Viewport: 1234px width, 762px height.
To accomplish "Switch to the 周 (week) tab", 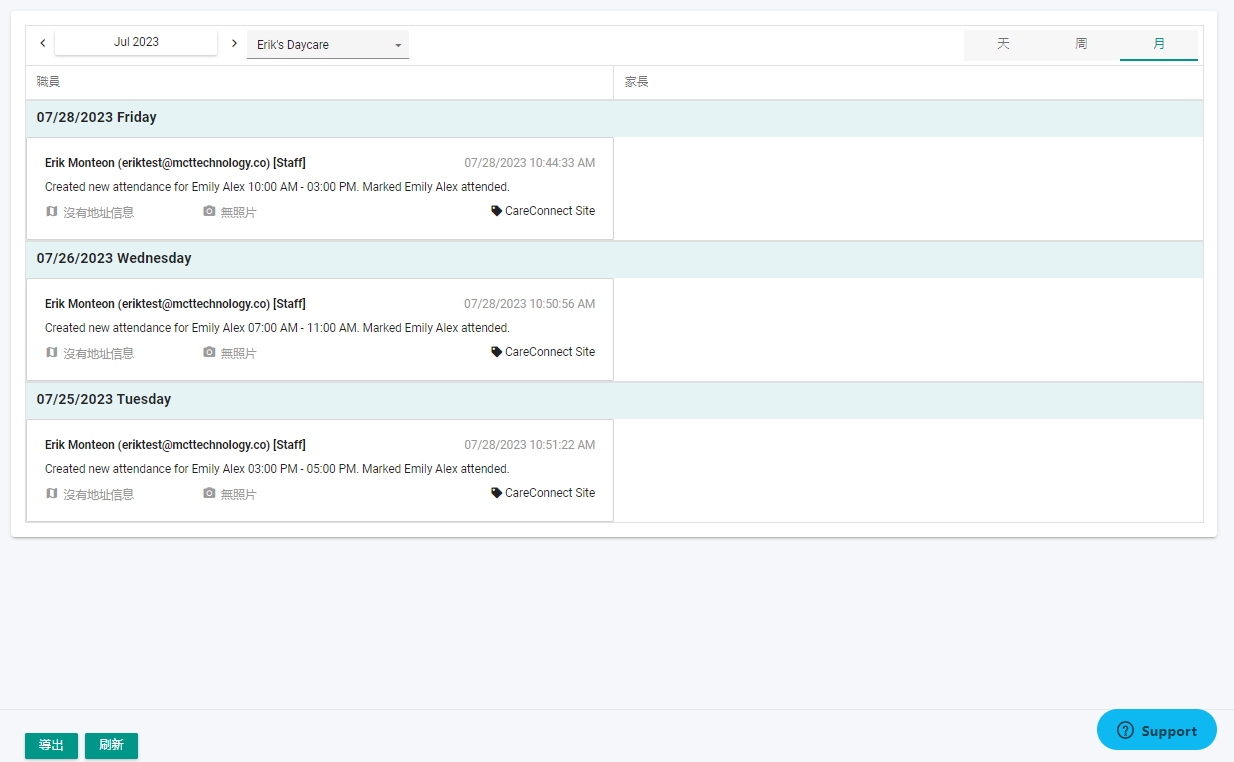I will pos(1081,44).
